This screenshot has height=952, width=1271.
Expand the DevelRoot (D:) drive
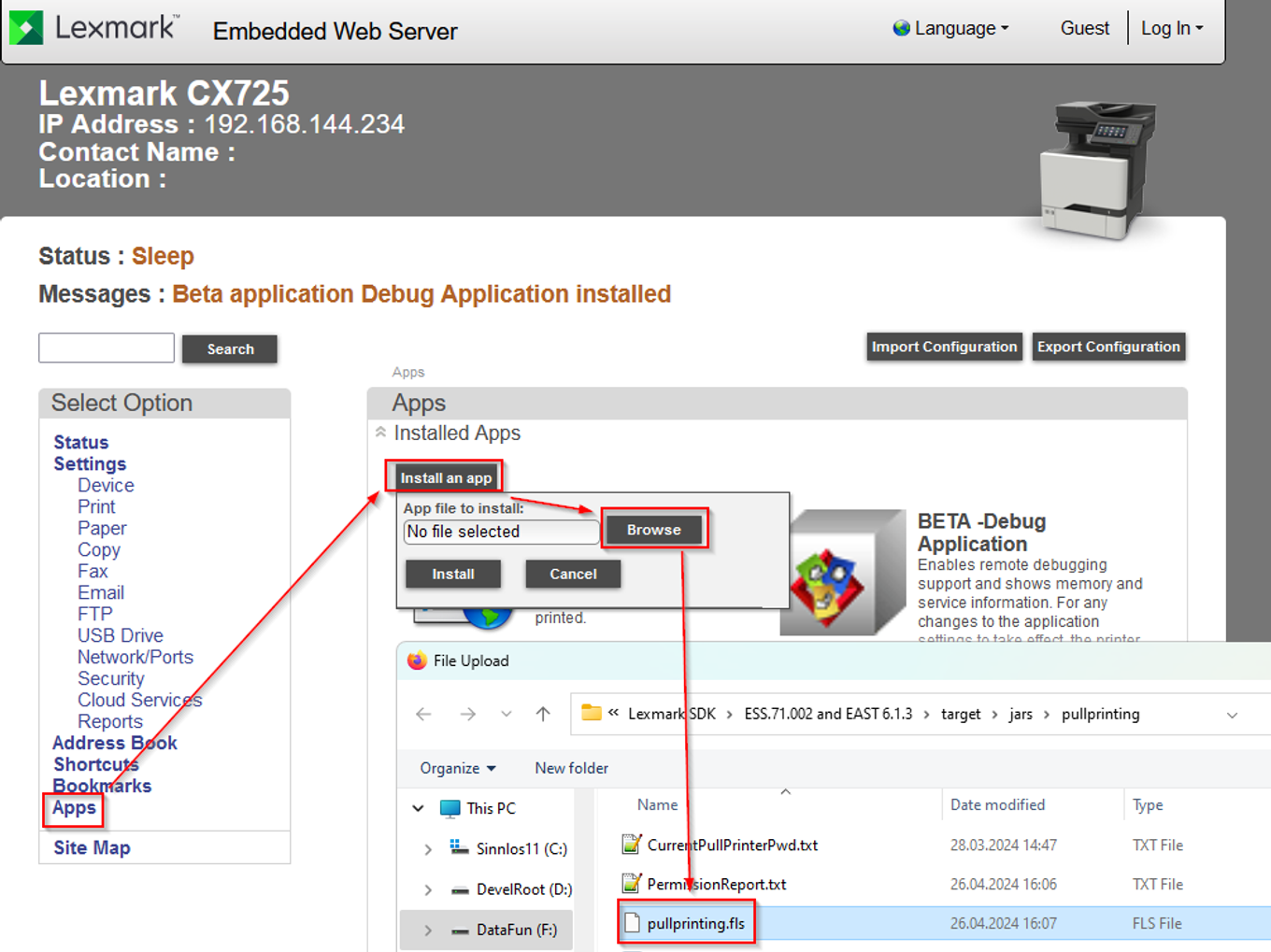click(428, 889)
